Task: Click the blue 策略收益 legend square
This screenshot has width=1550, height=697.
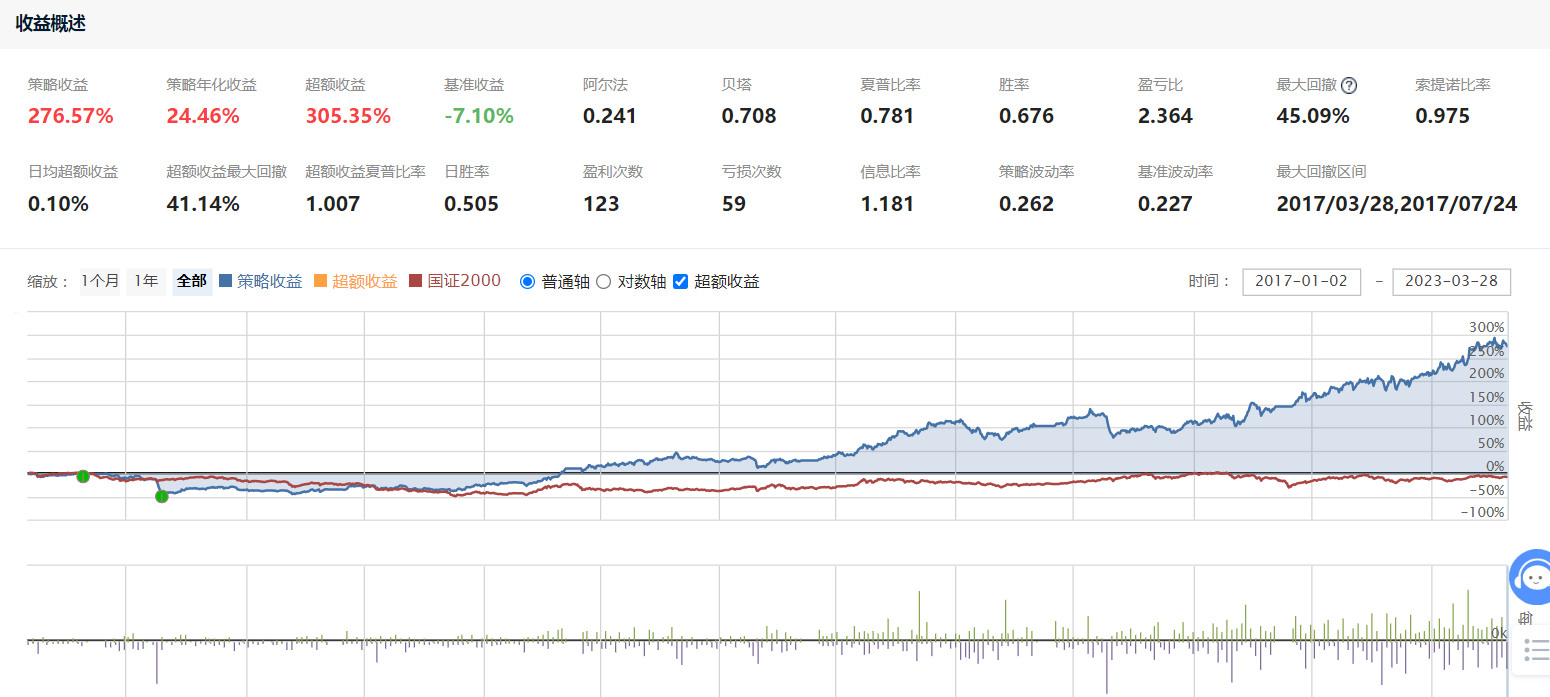Action: [x=225, y=282]
